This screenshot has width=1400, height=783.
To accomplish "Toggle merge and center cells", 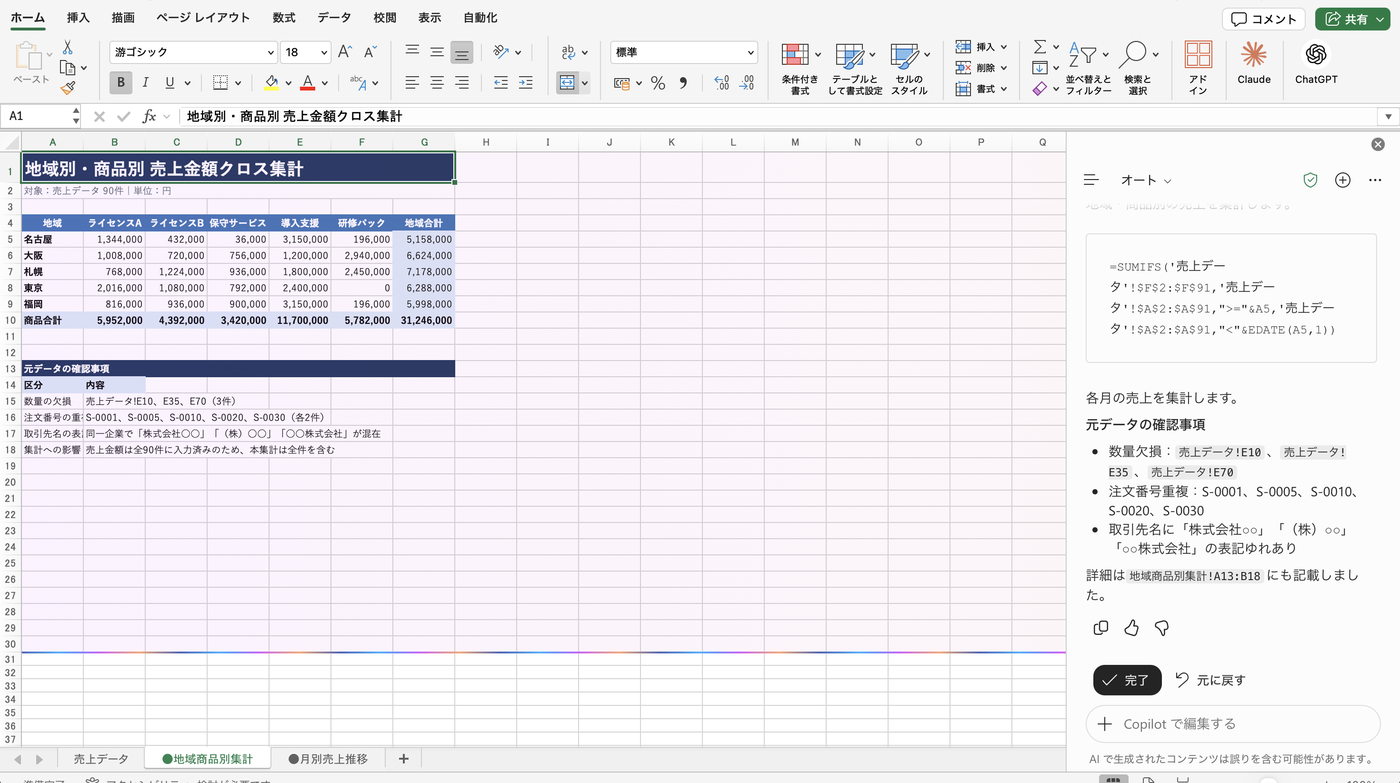I will coord(567,83).
